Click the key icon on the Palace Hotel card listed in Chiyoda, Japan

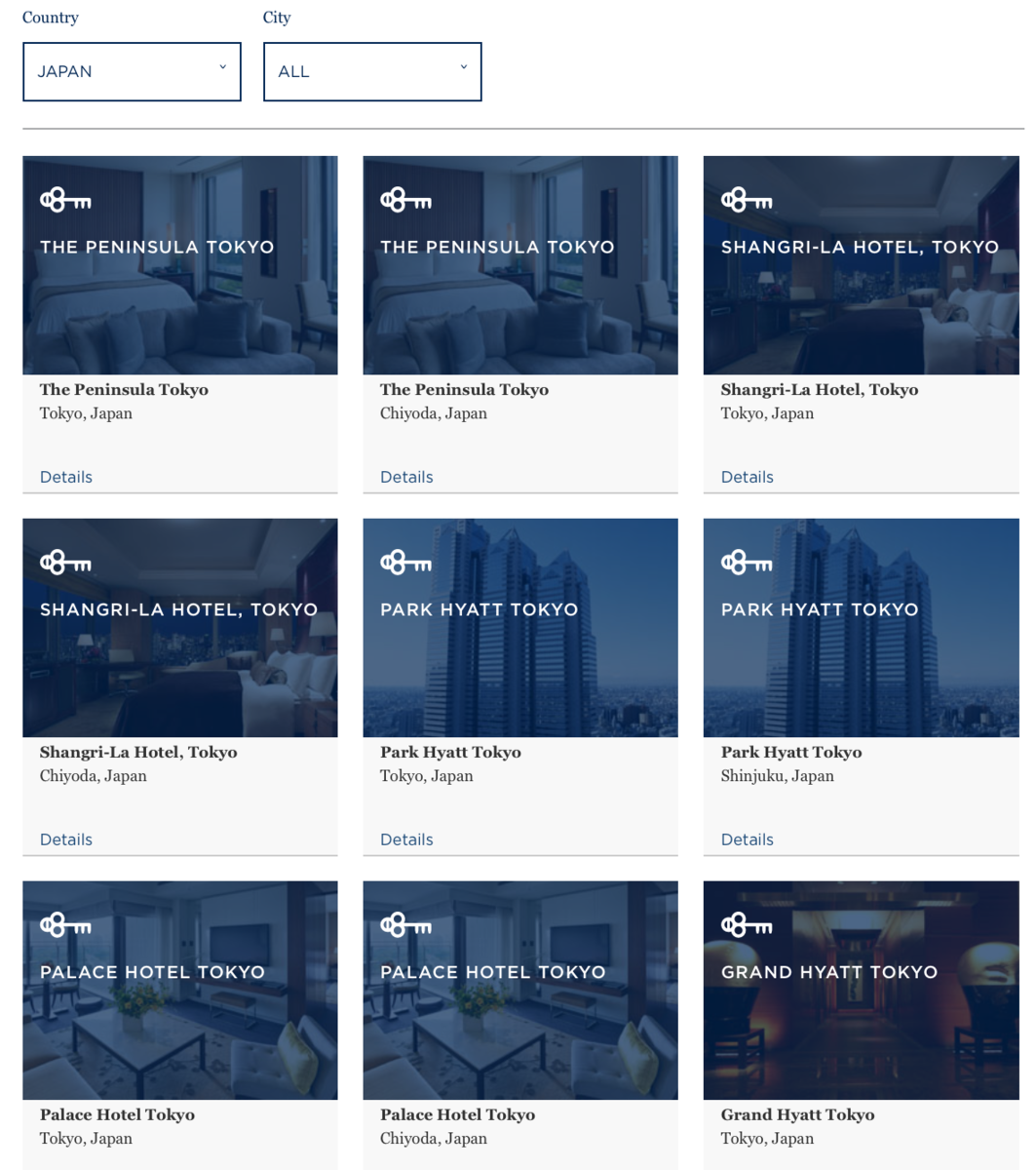tap(405, 926)
